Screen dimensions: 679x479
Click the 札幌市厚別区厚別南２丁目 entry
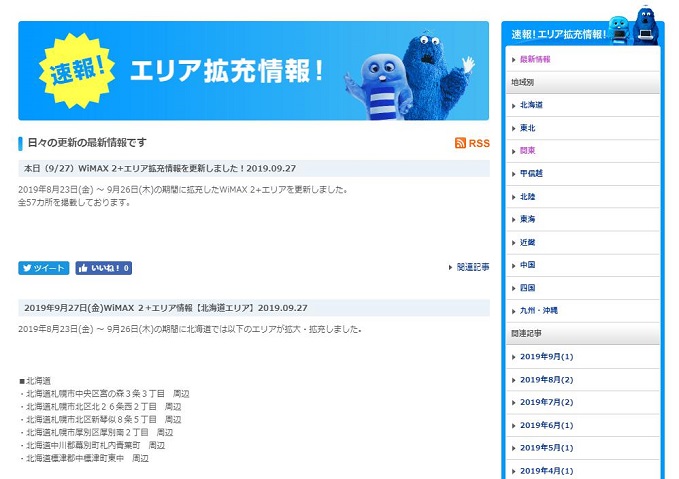click(99, 433)
